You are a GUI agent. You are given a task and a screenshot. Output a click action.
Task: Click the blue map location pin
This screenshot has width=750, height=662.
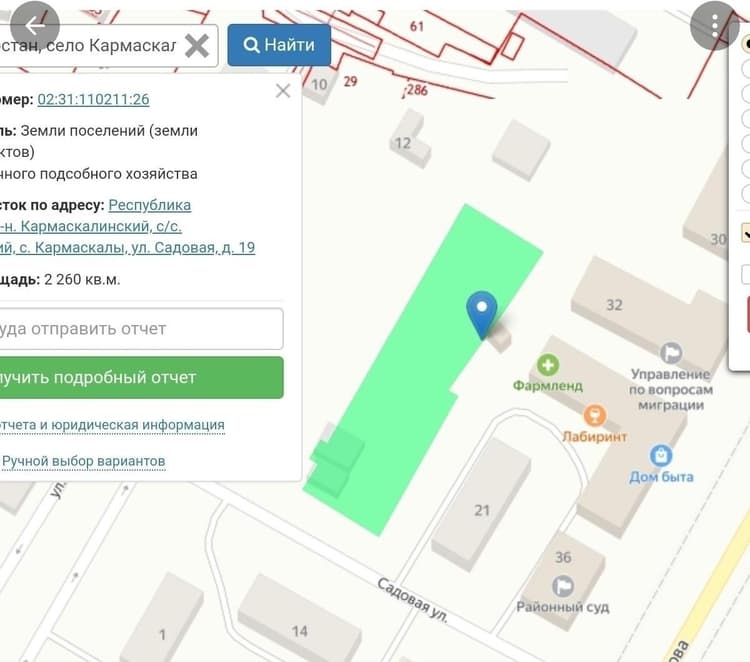point(482,314)
